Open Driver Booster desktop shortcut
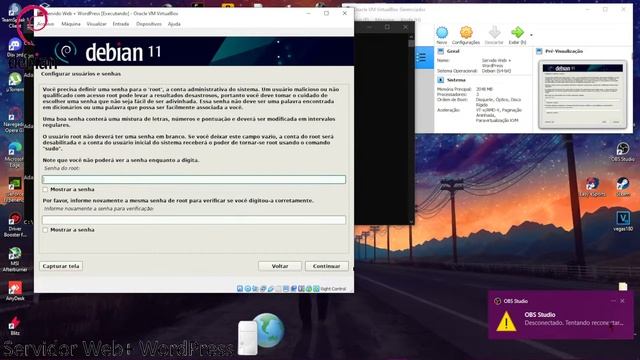Image resolution: width=640 pixels, height=360 pixels. [15, 225]
